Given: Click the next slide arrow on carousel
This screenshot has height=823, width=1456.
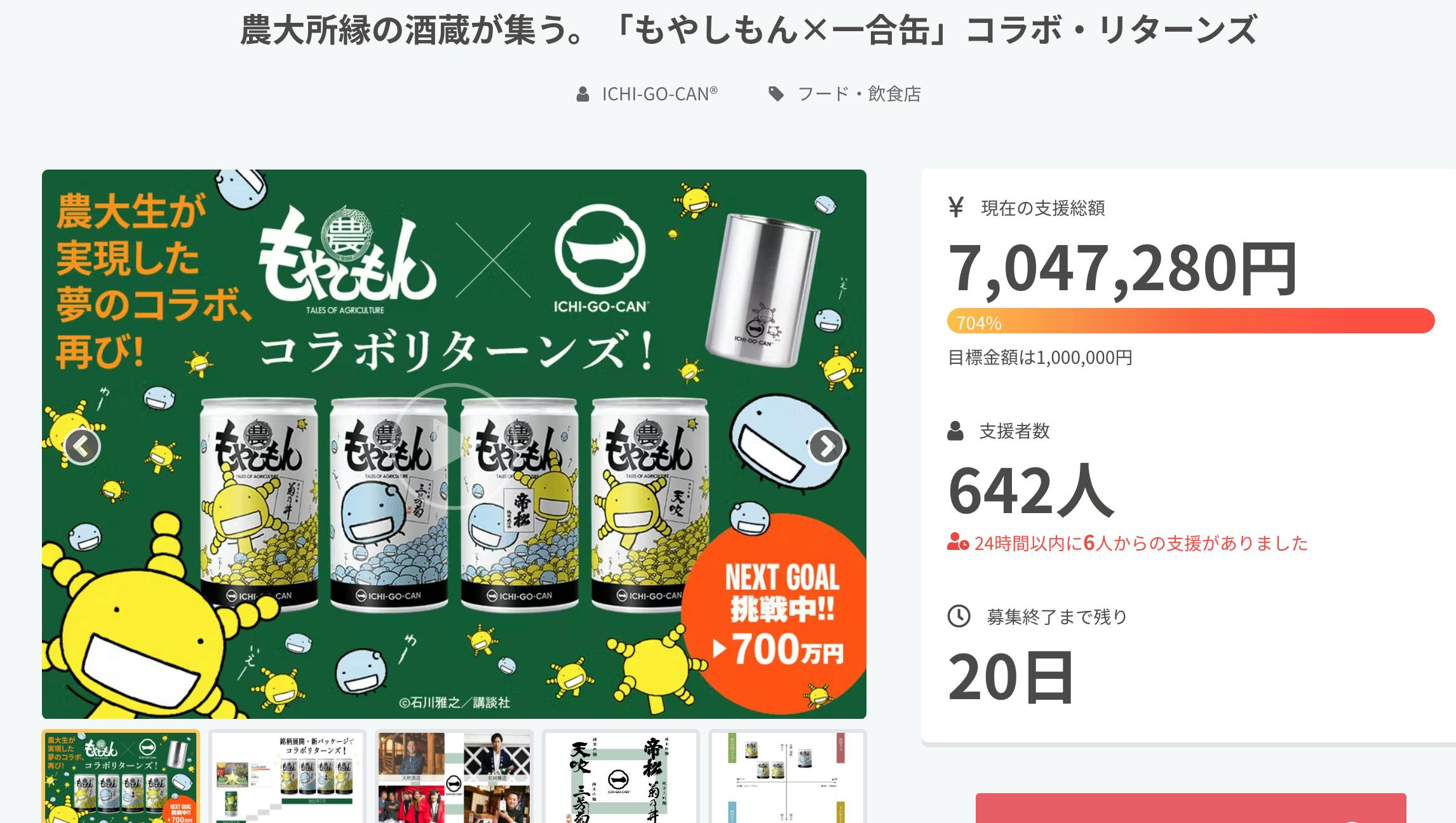Looking at the screenshot, I should tap(826, 446).
